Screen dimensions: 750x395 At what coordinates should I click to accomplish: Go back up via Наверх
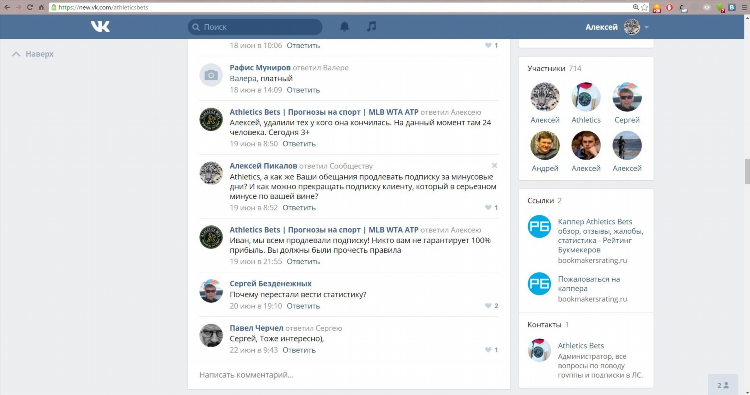click(33, 54)
